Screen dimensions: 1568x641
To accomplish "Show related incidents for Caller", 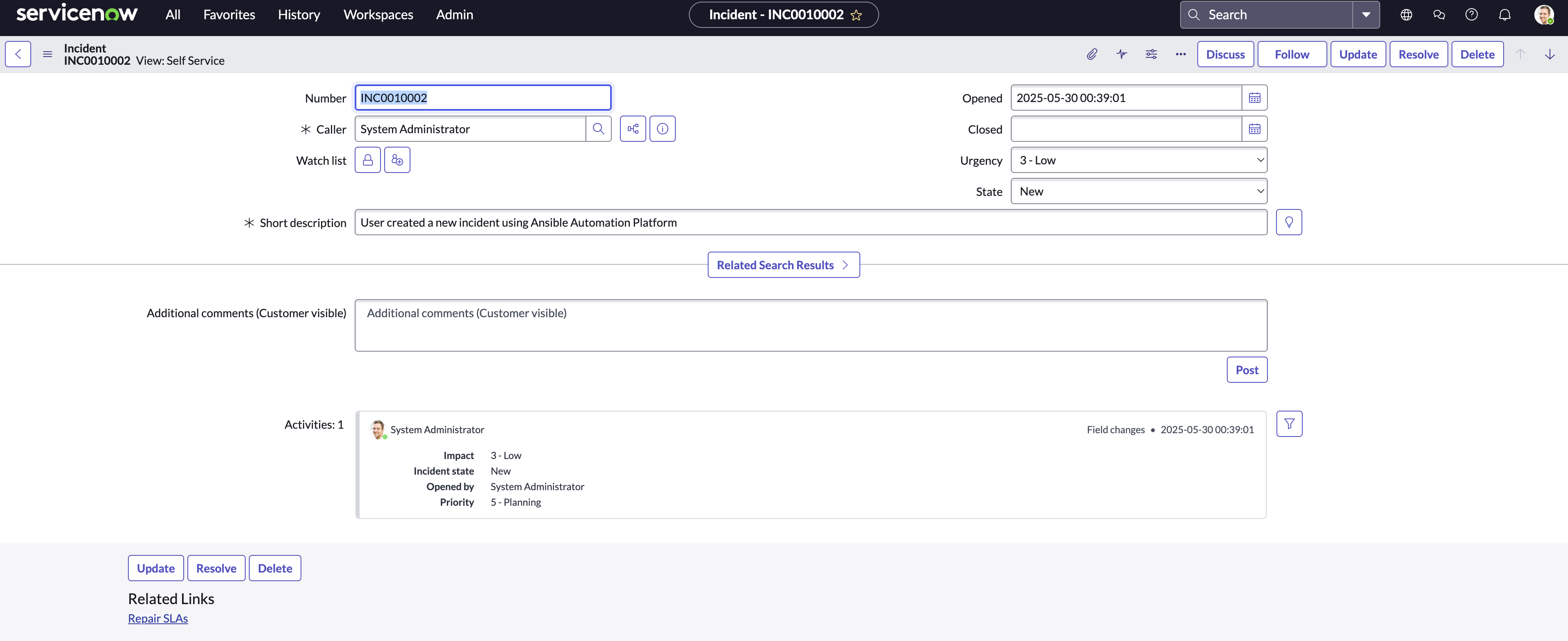I will click(633, 129).
